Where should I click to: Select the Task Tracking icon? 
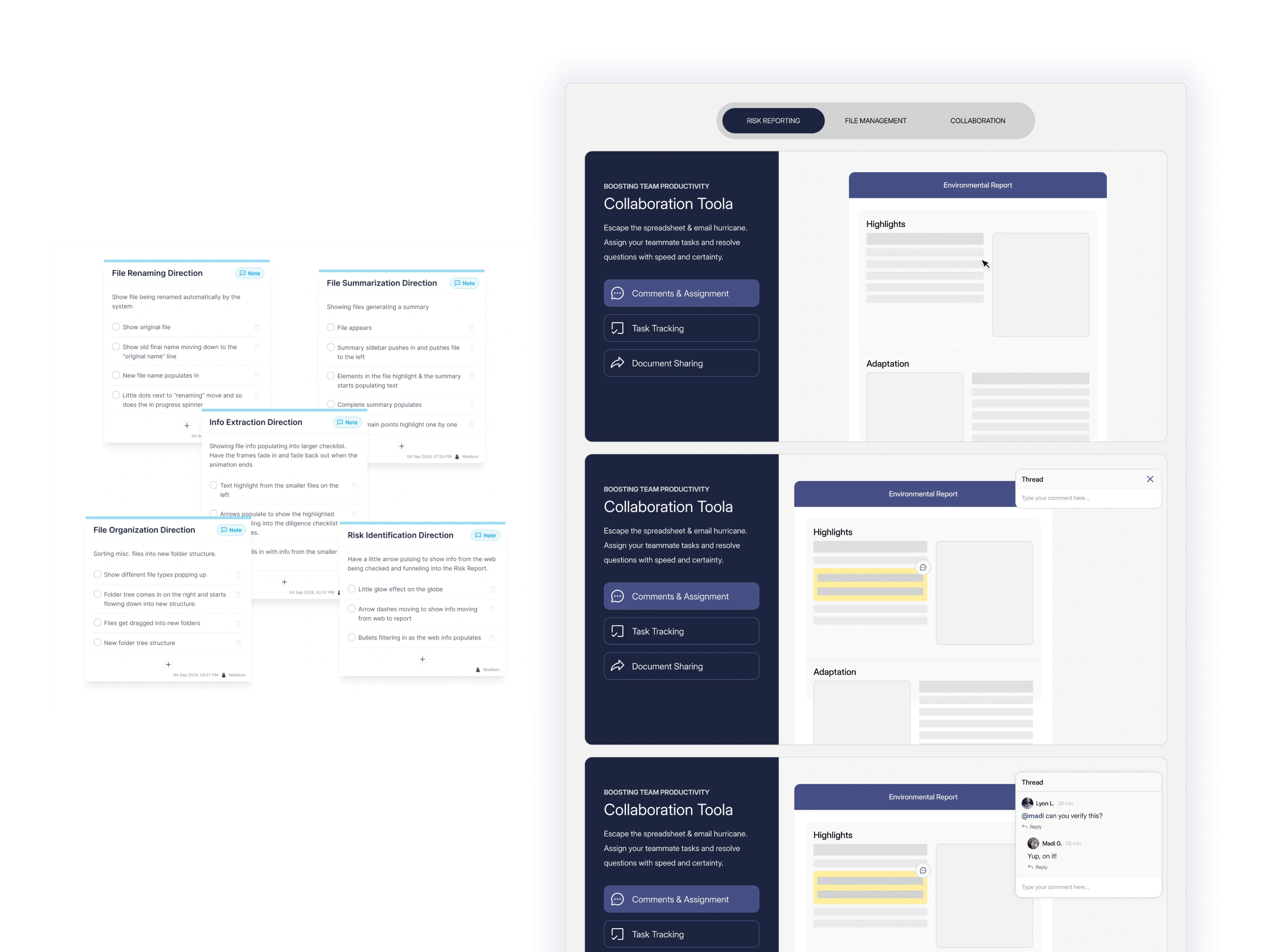[620, 328]
